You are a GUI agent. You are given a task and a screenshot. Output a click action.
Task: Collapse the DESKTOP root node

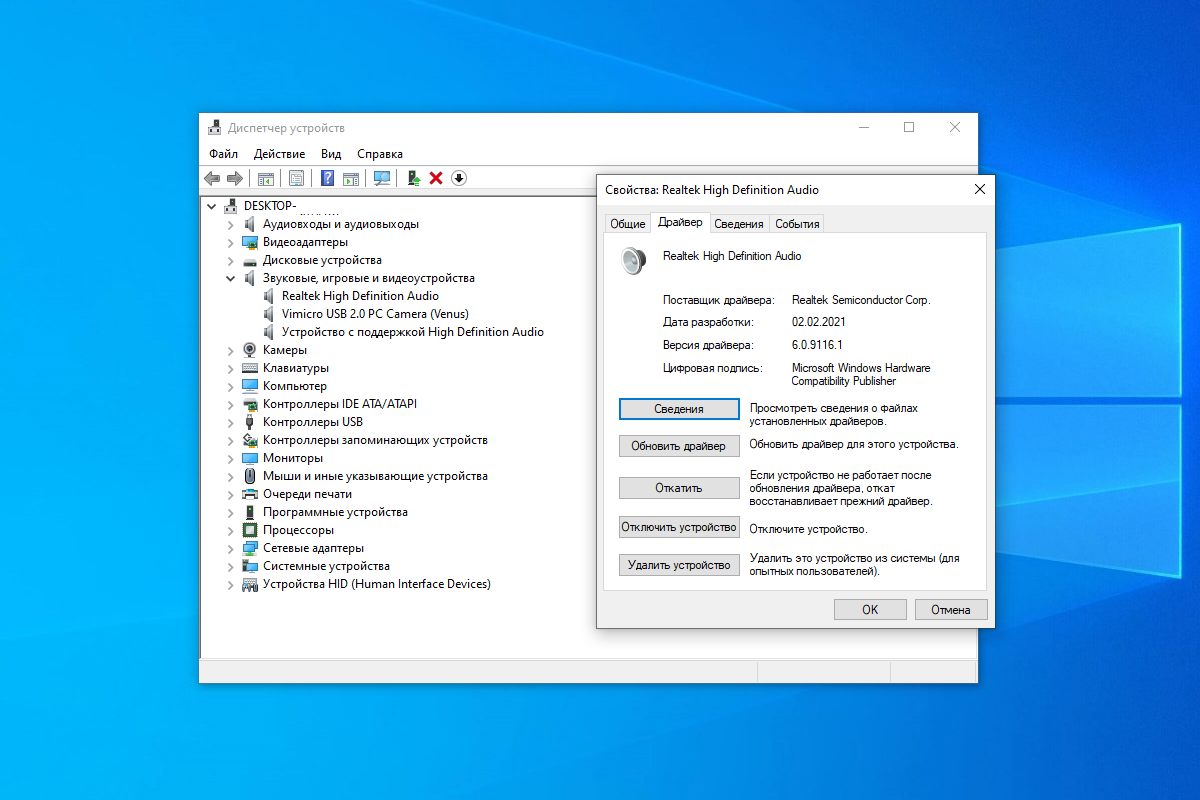[211, 206]
